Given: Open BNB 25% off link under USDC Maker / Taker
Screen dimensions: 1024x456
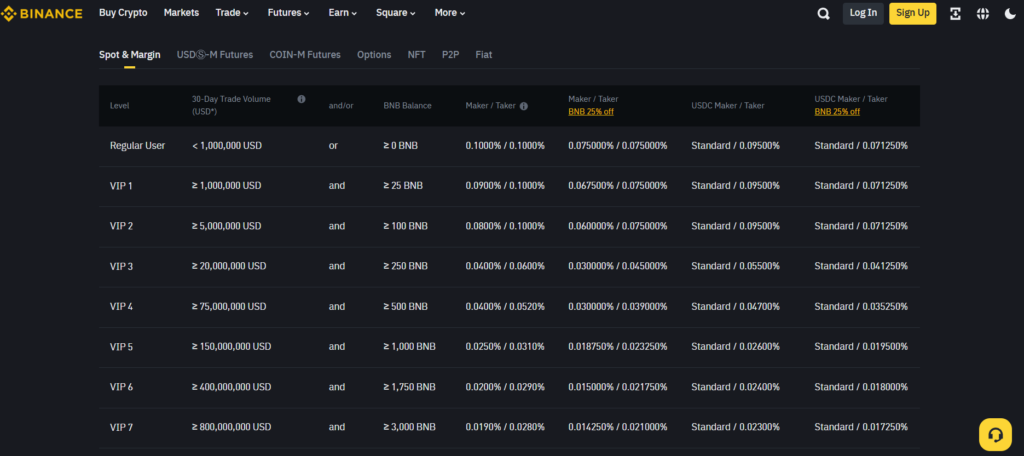Looking at the screenshot, I should pos(837,112).
